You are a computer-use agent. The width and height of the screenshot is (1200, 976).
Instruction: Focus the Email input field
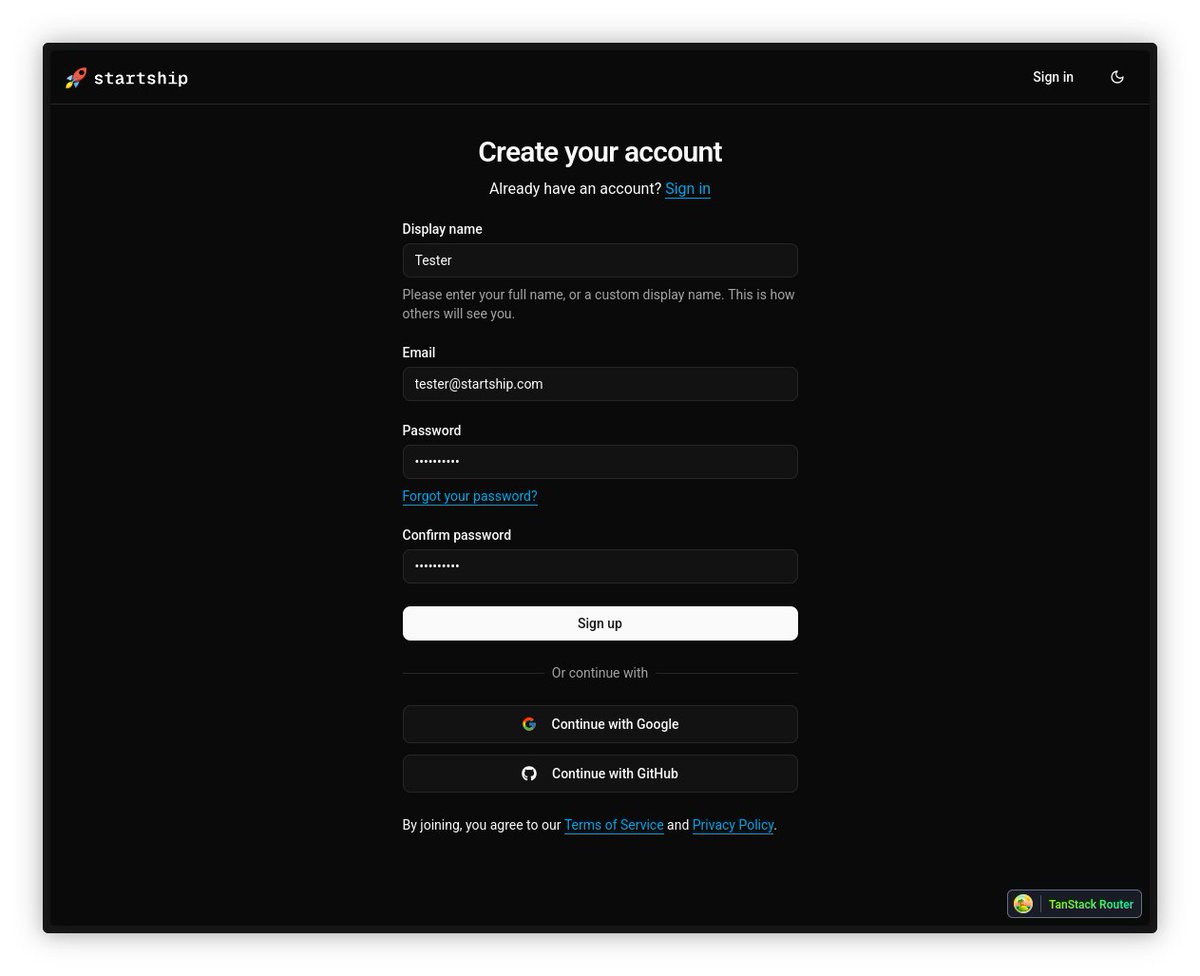tap(600, 384)
